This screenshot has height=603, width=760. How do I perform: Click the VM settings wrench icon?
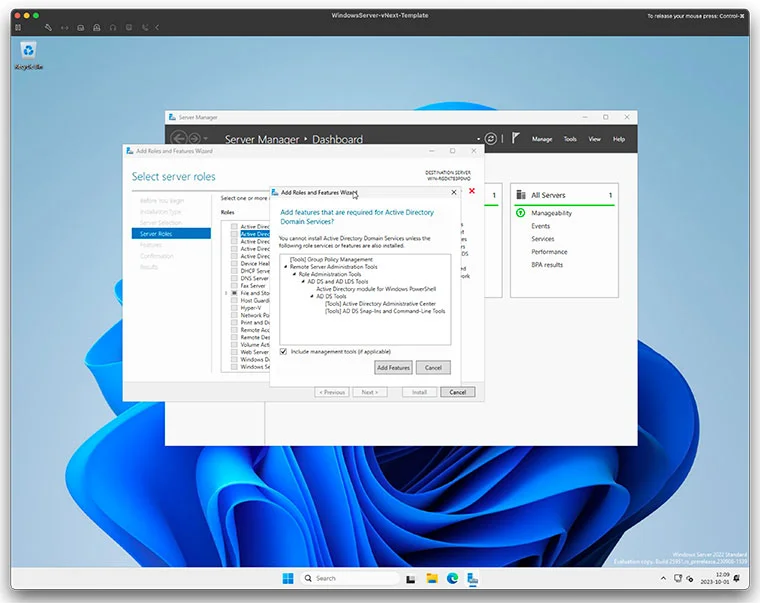coord(47,27)
